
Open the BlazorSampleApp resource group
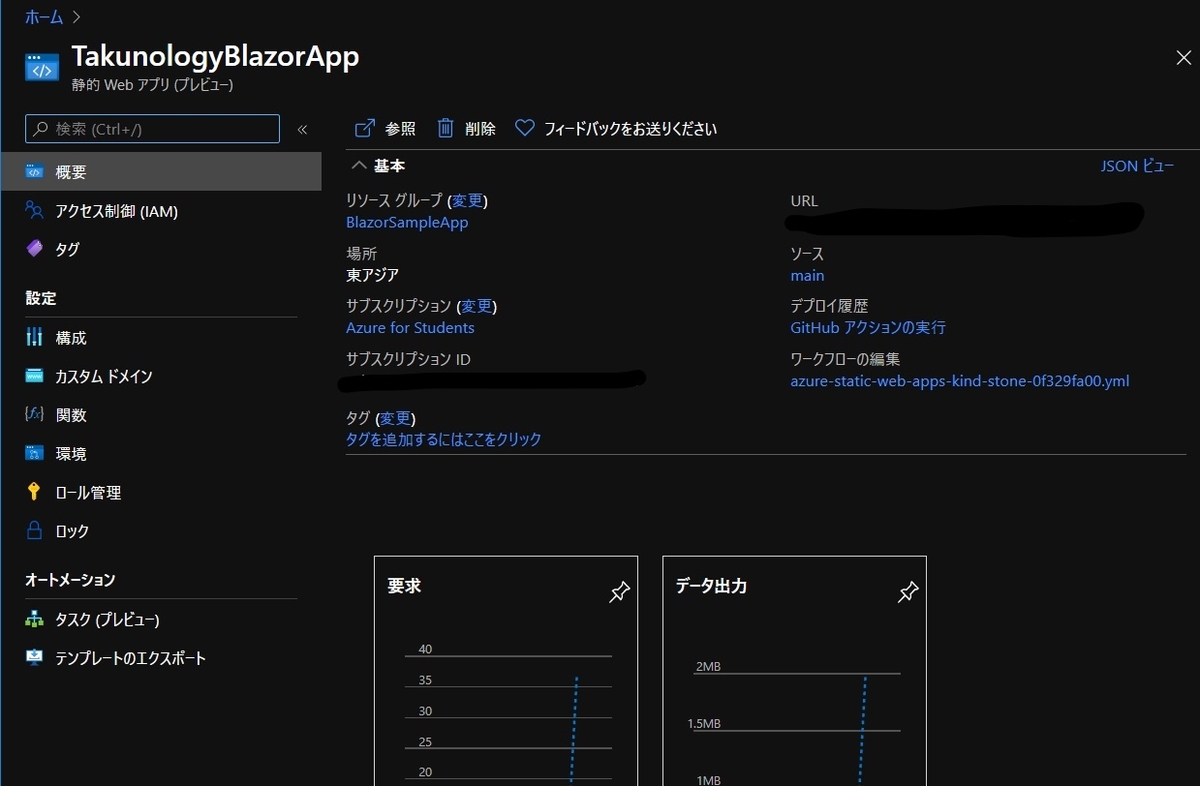(x=406, y=222)
